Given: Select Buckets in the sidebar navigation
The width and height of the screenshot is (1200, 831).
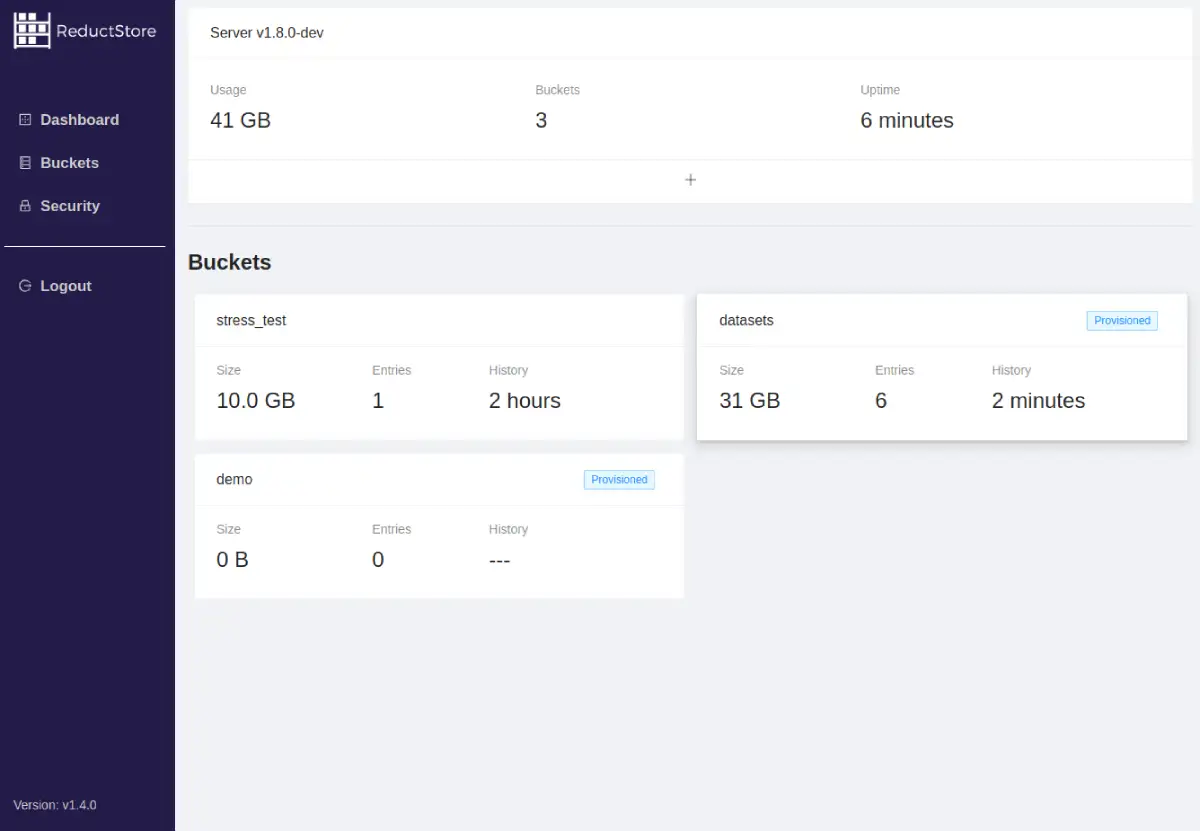Looking at the screenshot, I should pos(69,162).
